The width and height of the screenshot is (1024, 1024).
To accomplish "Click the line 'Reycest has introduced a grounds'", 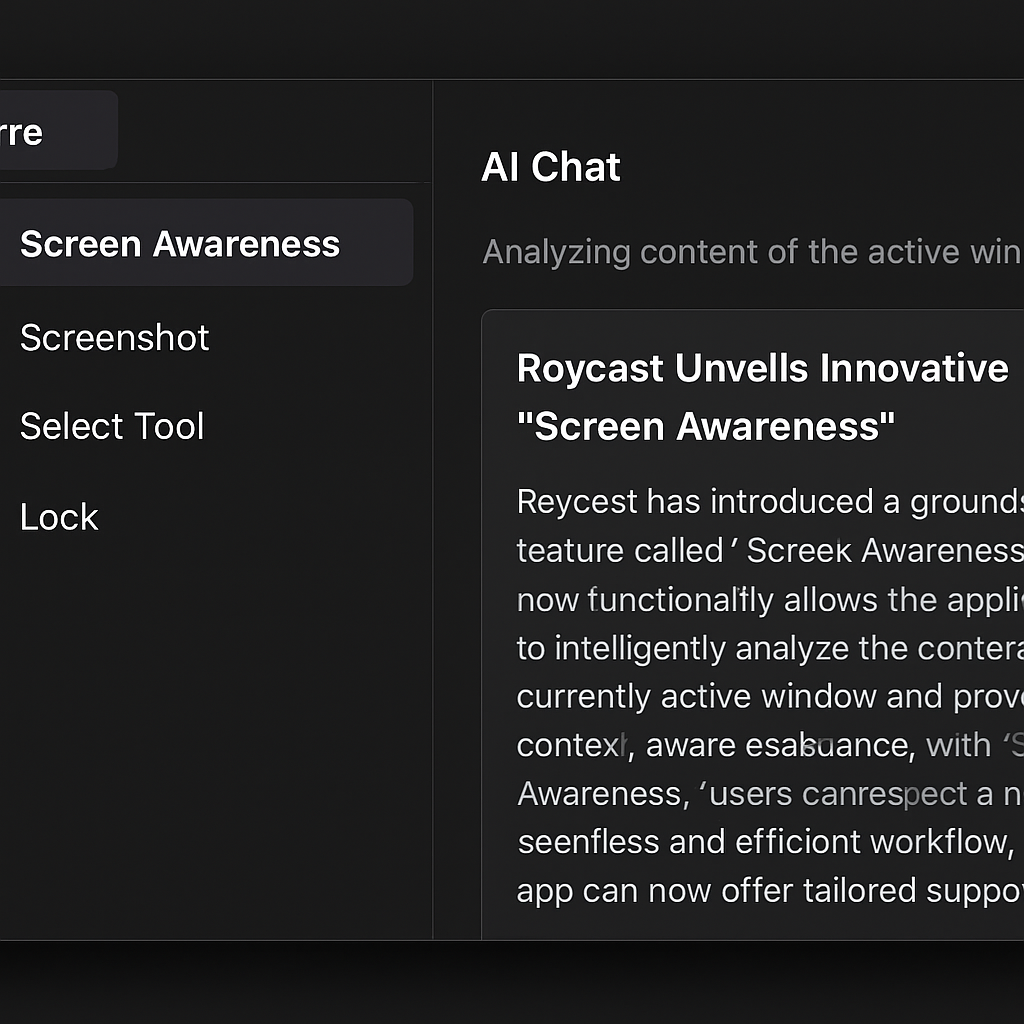I will coord(770,502).
